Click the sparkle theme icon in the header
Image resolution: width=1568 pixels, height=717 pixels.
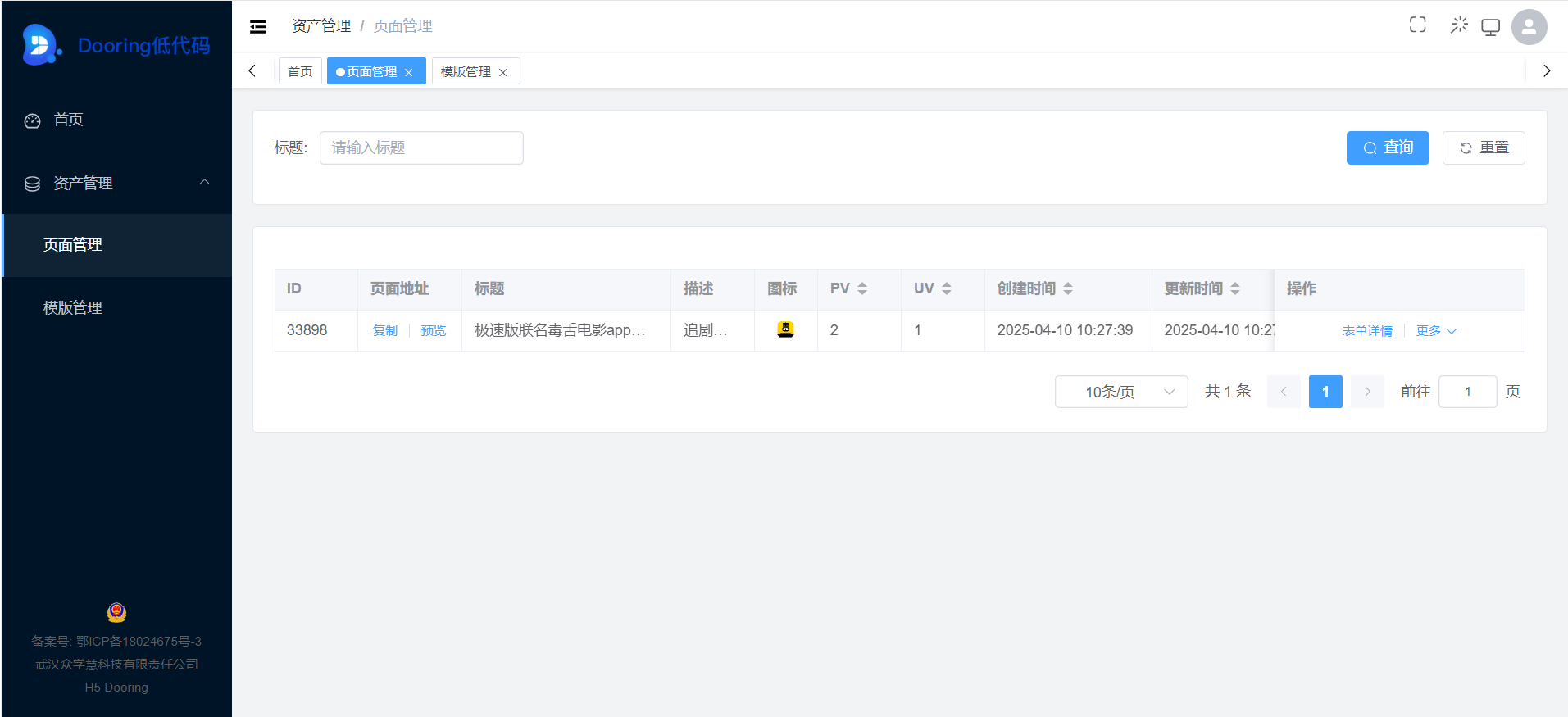(x=1459, y=25)
